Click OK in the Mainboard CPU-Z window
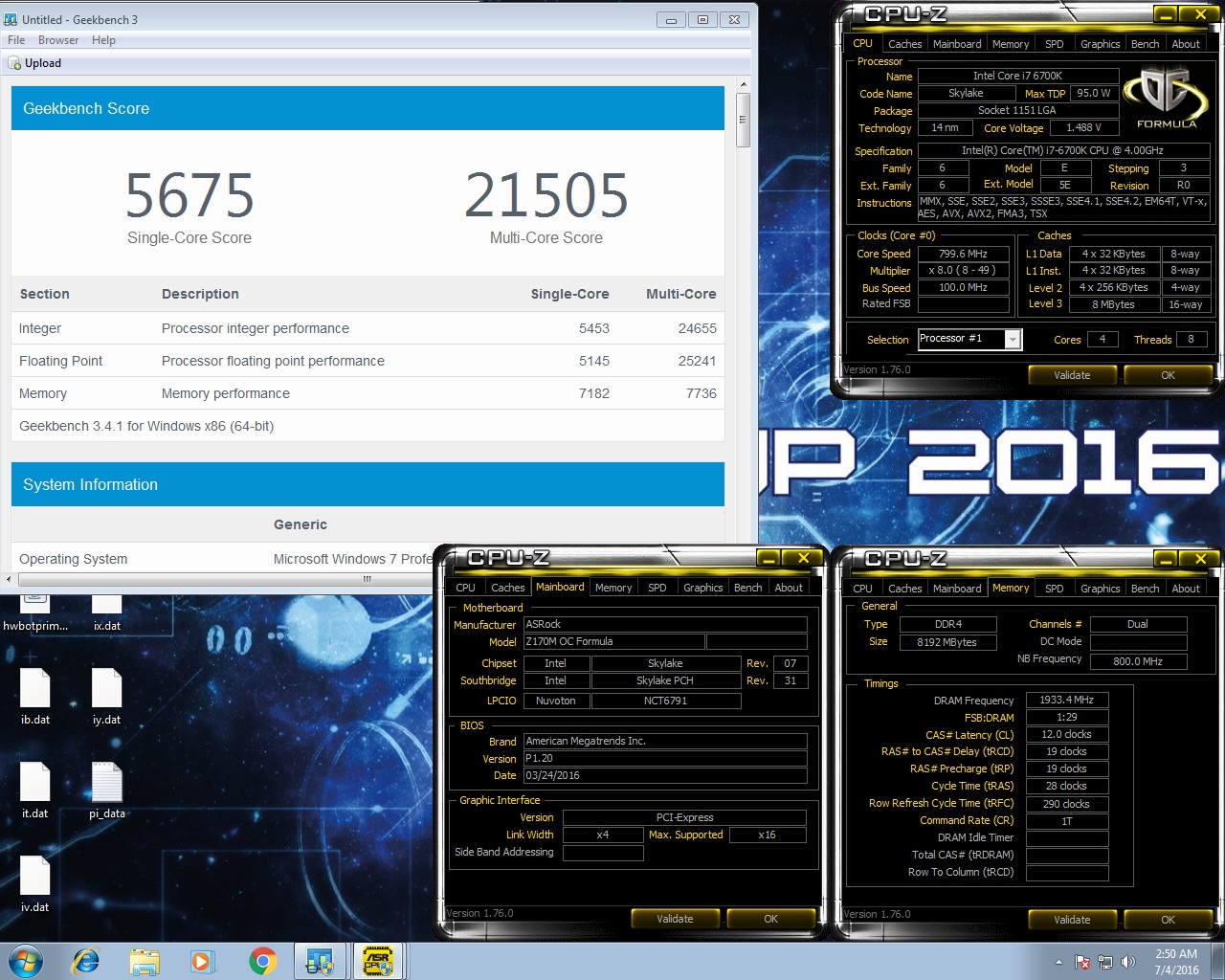 tap(770, 919)
